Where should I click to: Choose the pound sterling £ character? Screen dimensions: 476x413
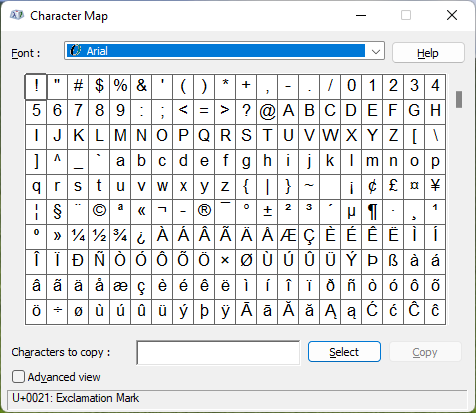pyautogui.click(x=393, y=187)
